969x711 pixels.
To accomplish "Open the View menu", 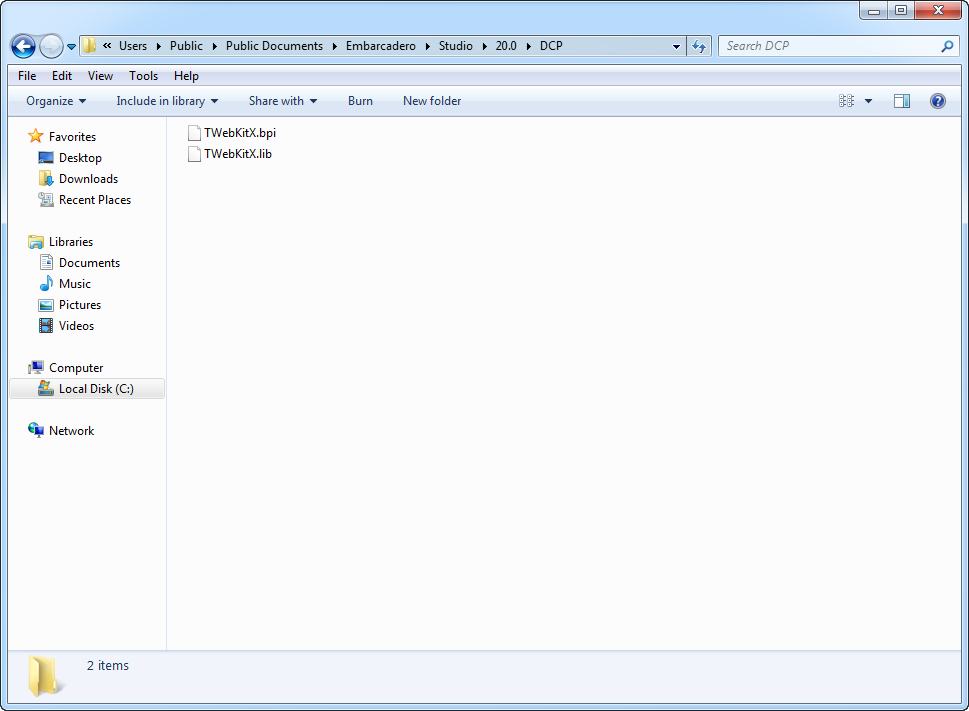I will click(x=100, y=76).
